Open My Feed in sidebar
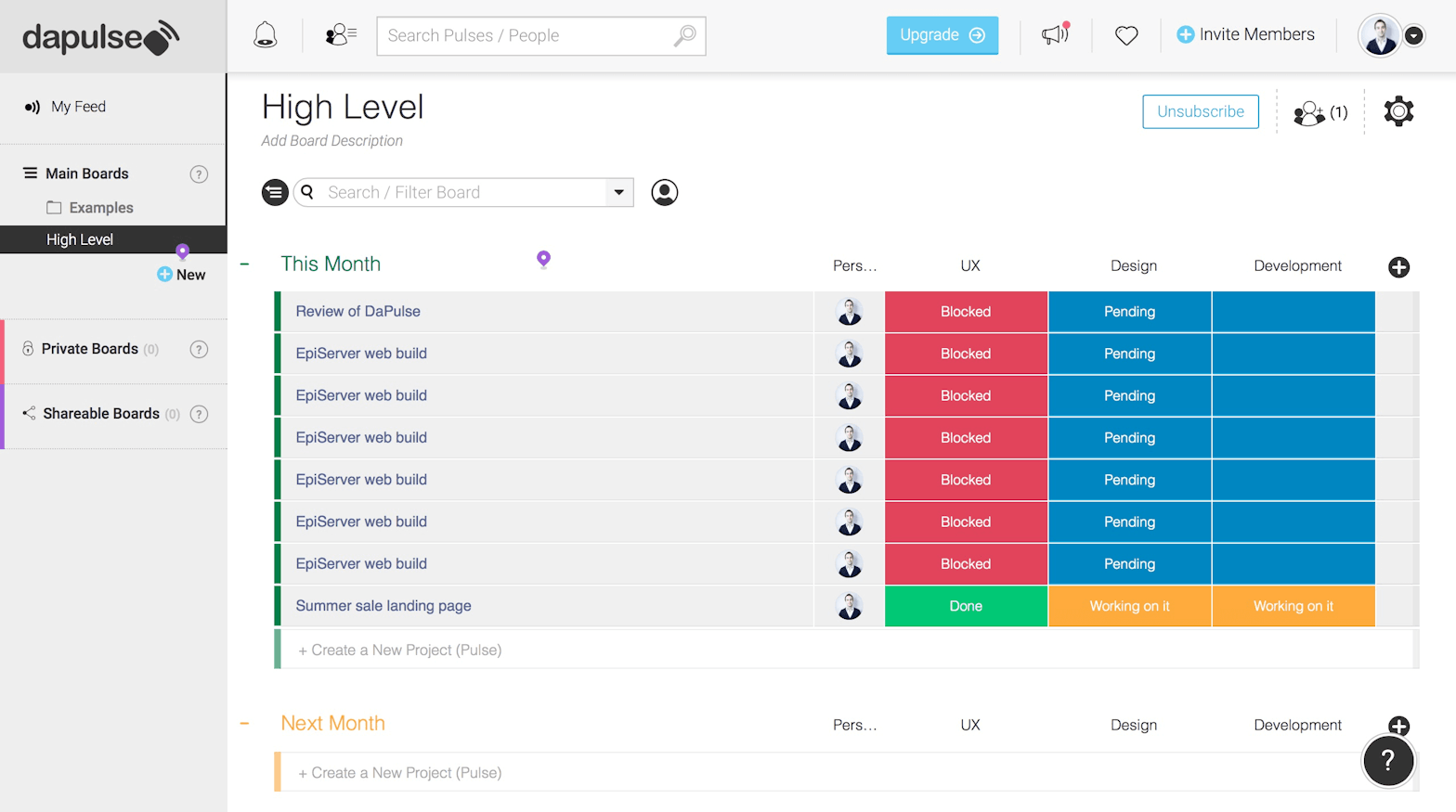Image resolution: width=1456 pixels, height=812 pixels. click(x=78, y=107)
